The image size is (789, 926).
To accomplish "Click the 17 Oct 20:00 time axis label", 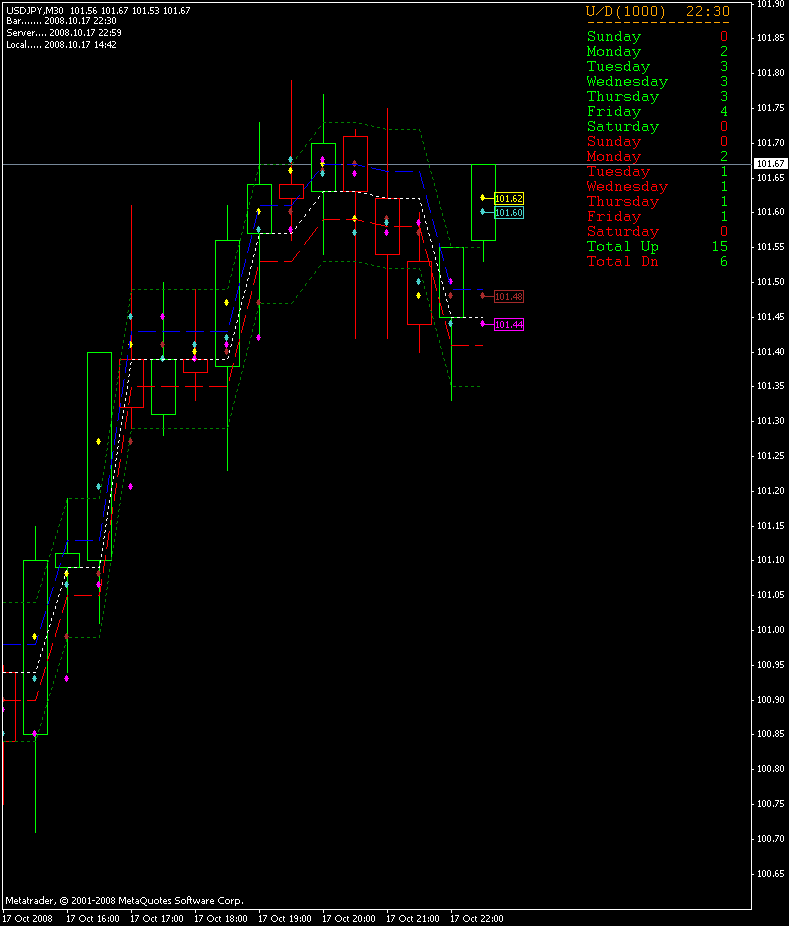I will (x=348, y=918).
